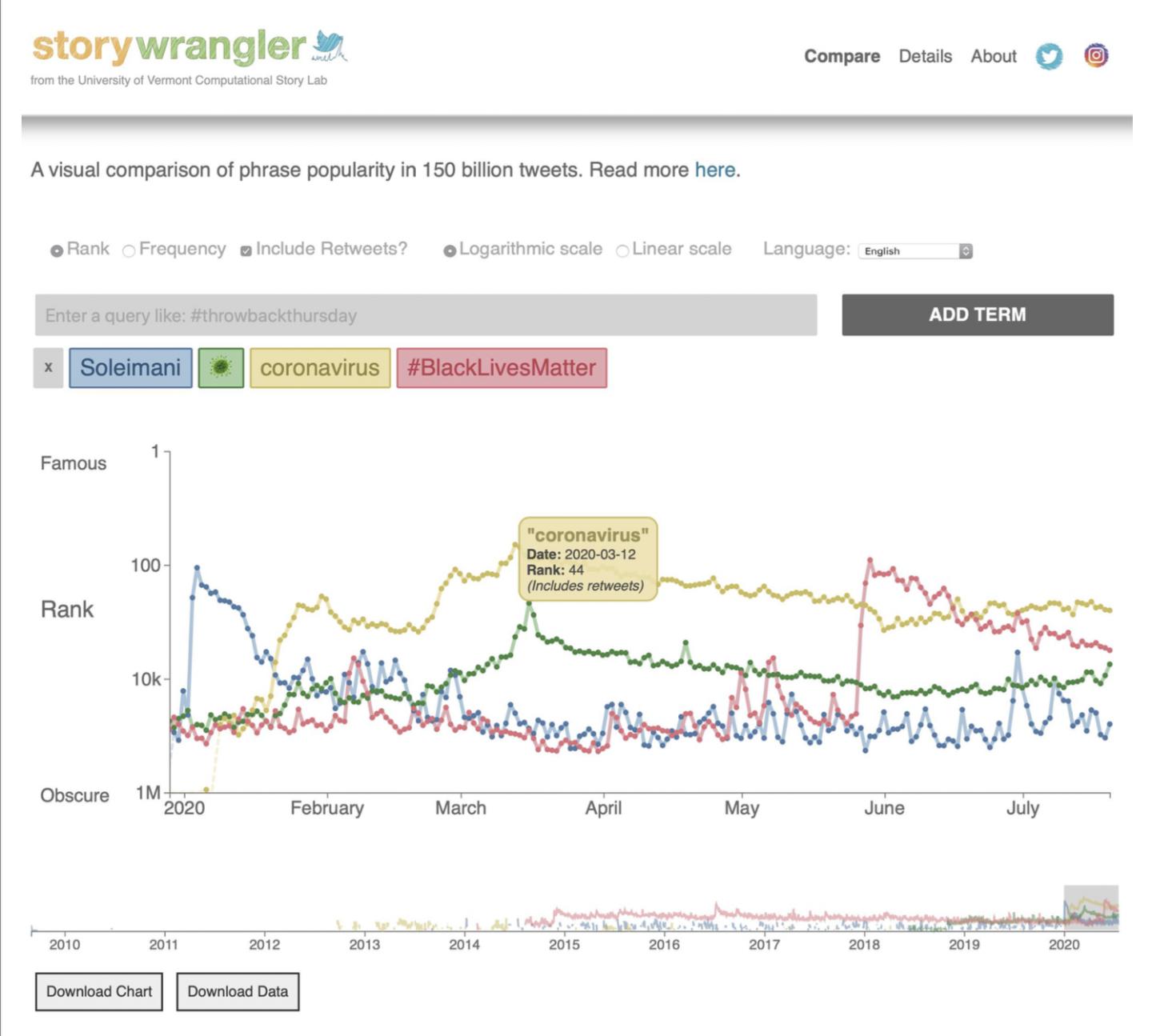The image size is (1152, 1036).
Task: Toggle the Include Retweets checkbox
Action: (x=246, y=250)
